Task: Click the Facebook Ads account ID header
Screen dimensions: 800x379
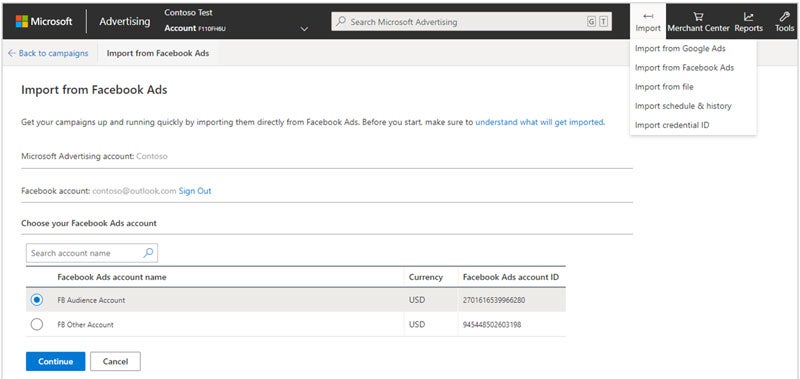Action: pyautogui.click(x=511, y=277)
